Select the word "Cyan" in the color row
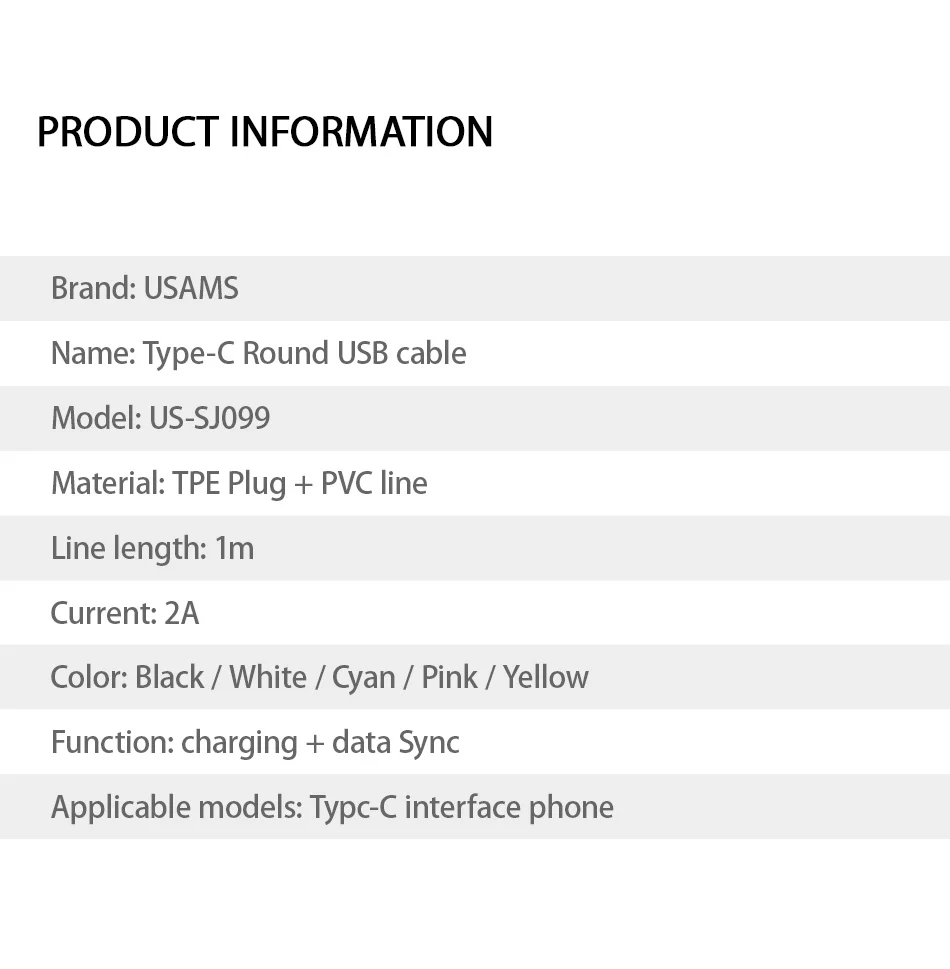The width and height of the screenshot is (950, 969). 363,677
